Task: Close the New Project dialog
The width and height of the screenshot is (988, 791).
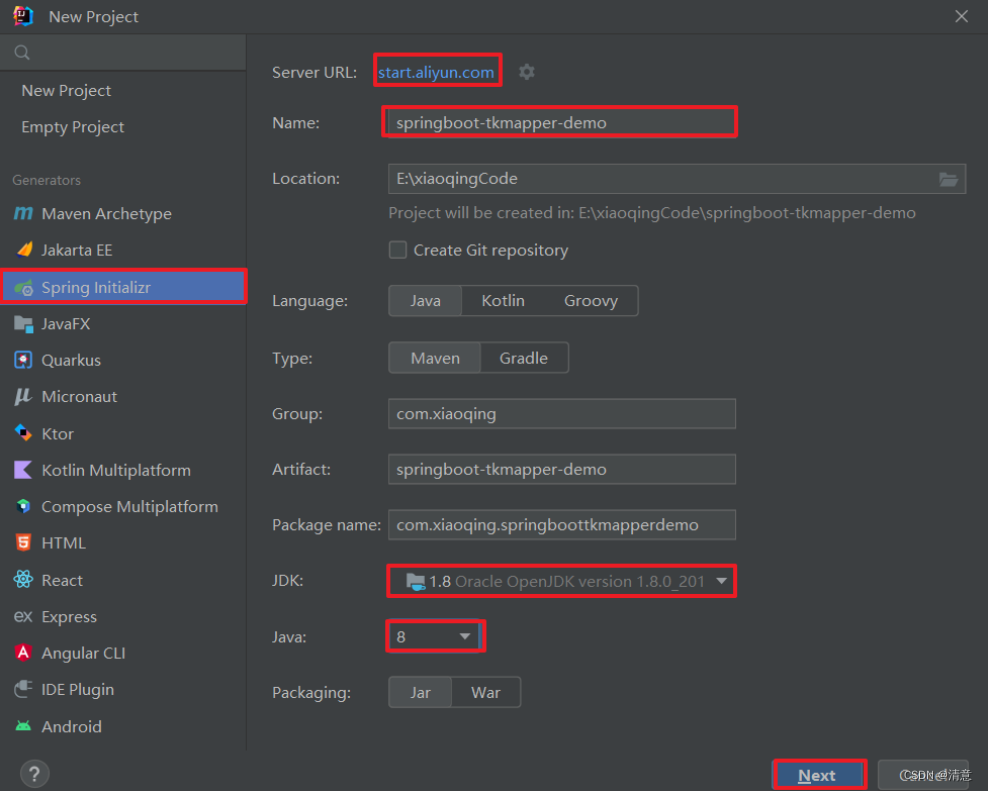Action: (961, 16)
